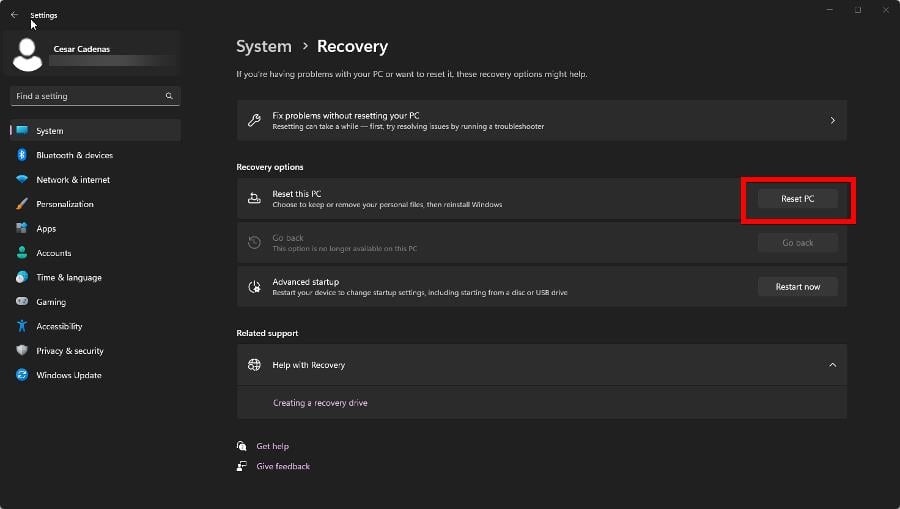Screen dimensions: 900x509
Task: Minimize the Settings window
Action: [x=829, y=10]
